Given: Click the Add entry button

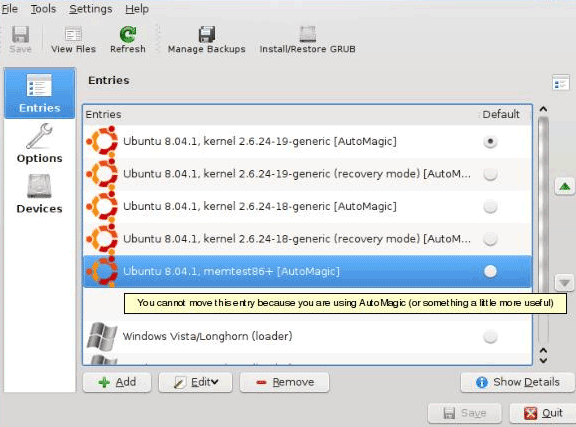Looking at the screenshot, I should click(x=117, y=383).
